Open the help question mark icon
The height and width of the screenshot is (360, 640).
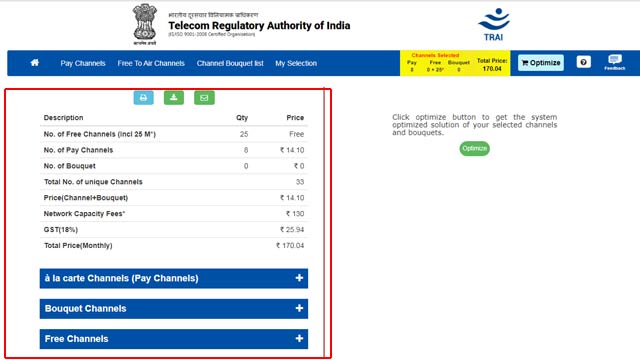tap(583, 62)
